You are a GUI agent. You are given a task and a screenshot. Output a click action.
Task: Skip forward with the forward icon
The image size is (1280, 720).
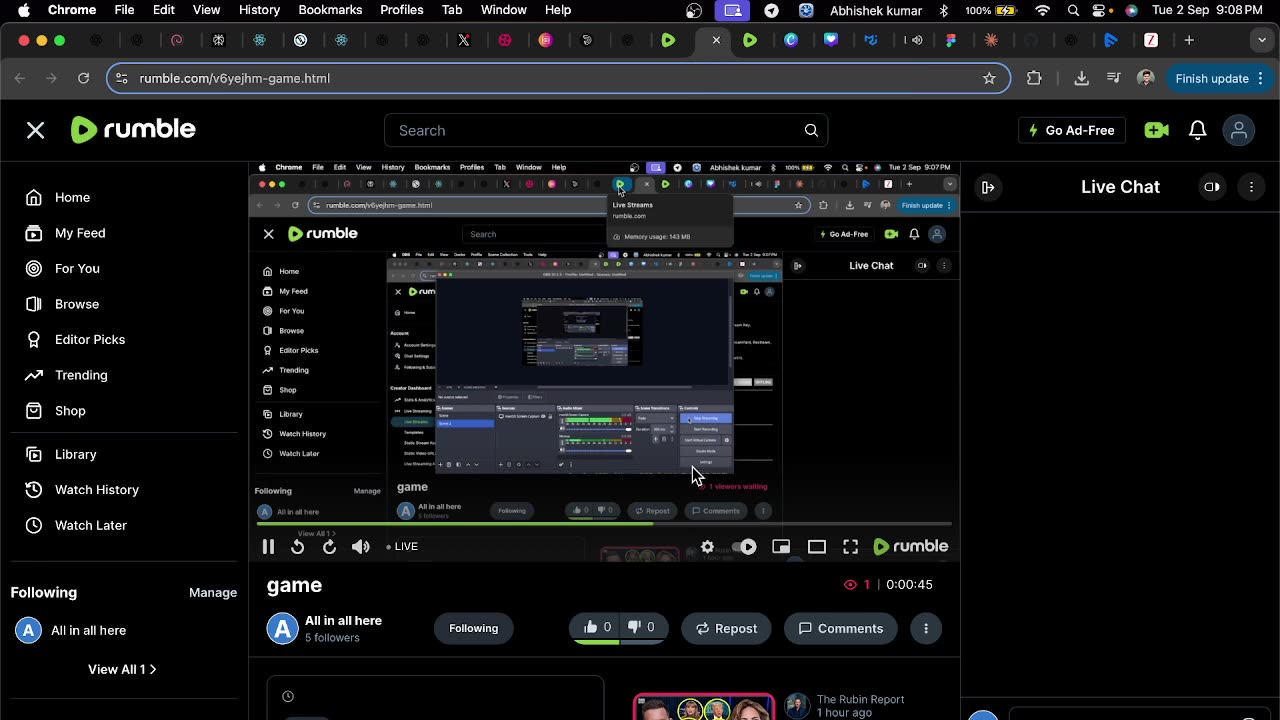(x=329, y=546)
